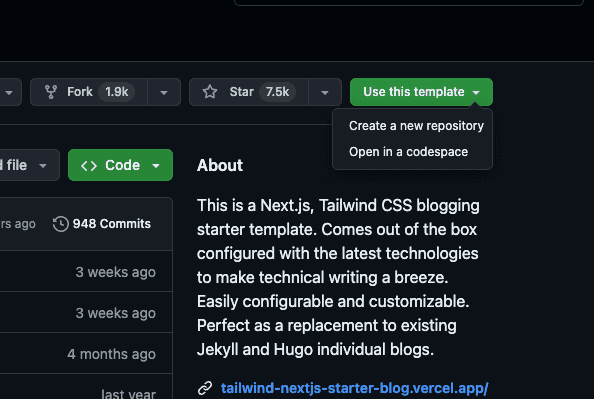Click the link chain icon beside website URL

[x=205, y=388]
